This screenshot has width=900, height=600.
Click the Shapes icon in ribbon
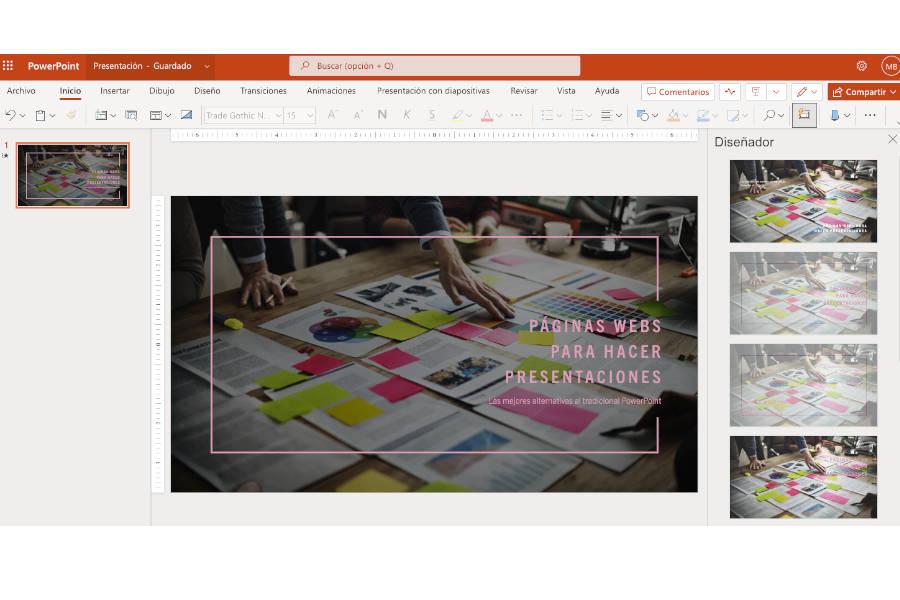click(642, 115)
